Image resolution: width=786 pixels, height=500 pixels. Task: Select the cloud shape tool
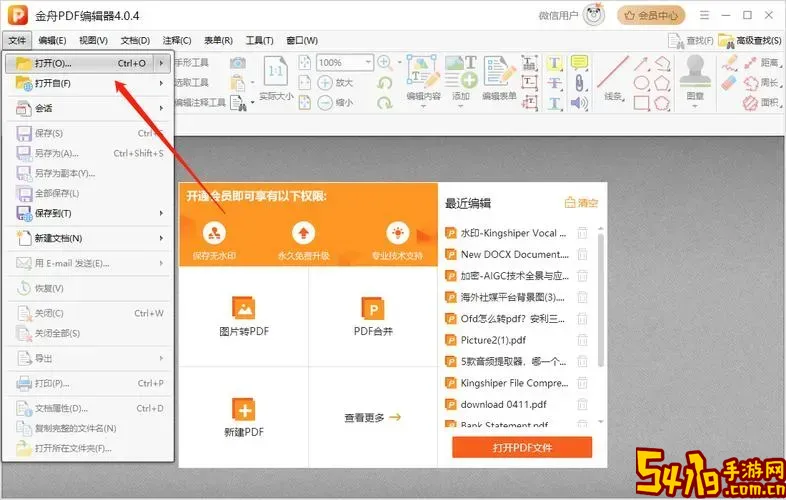click(662, 103)
